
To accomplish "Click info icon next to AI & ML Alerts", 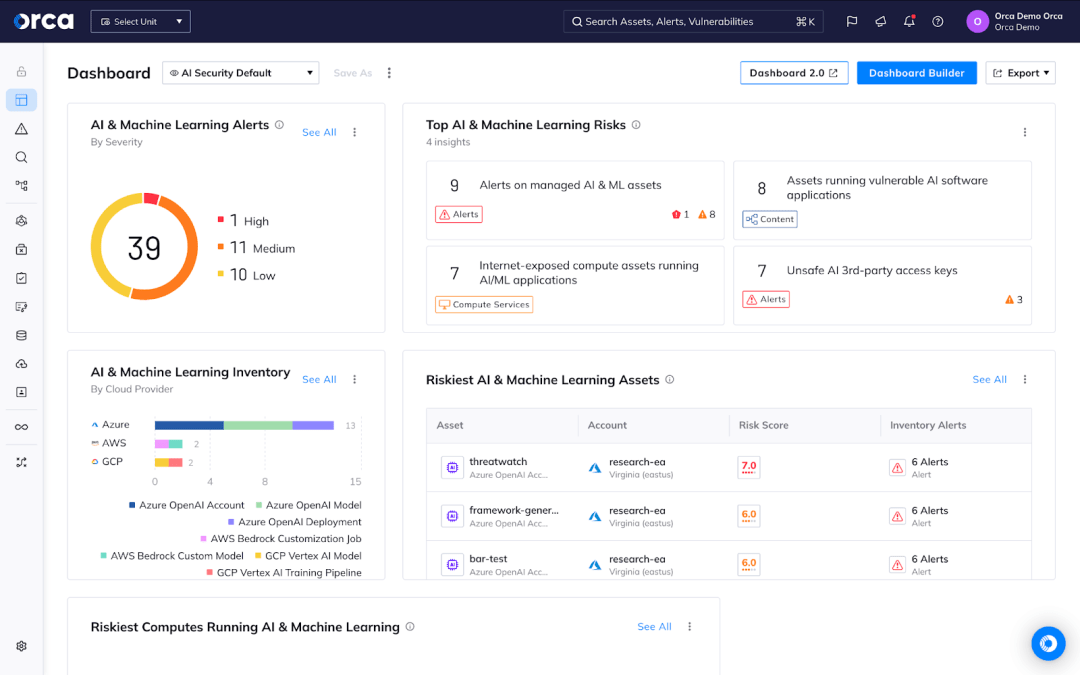I will coord(279,125).
